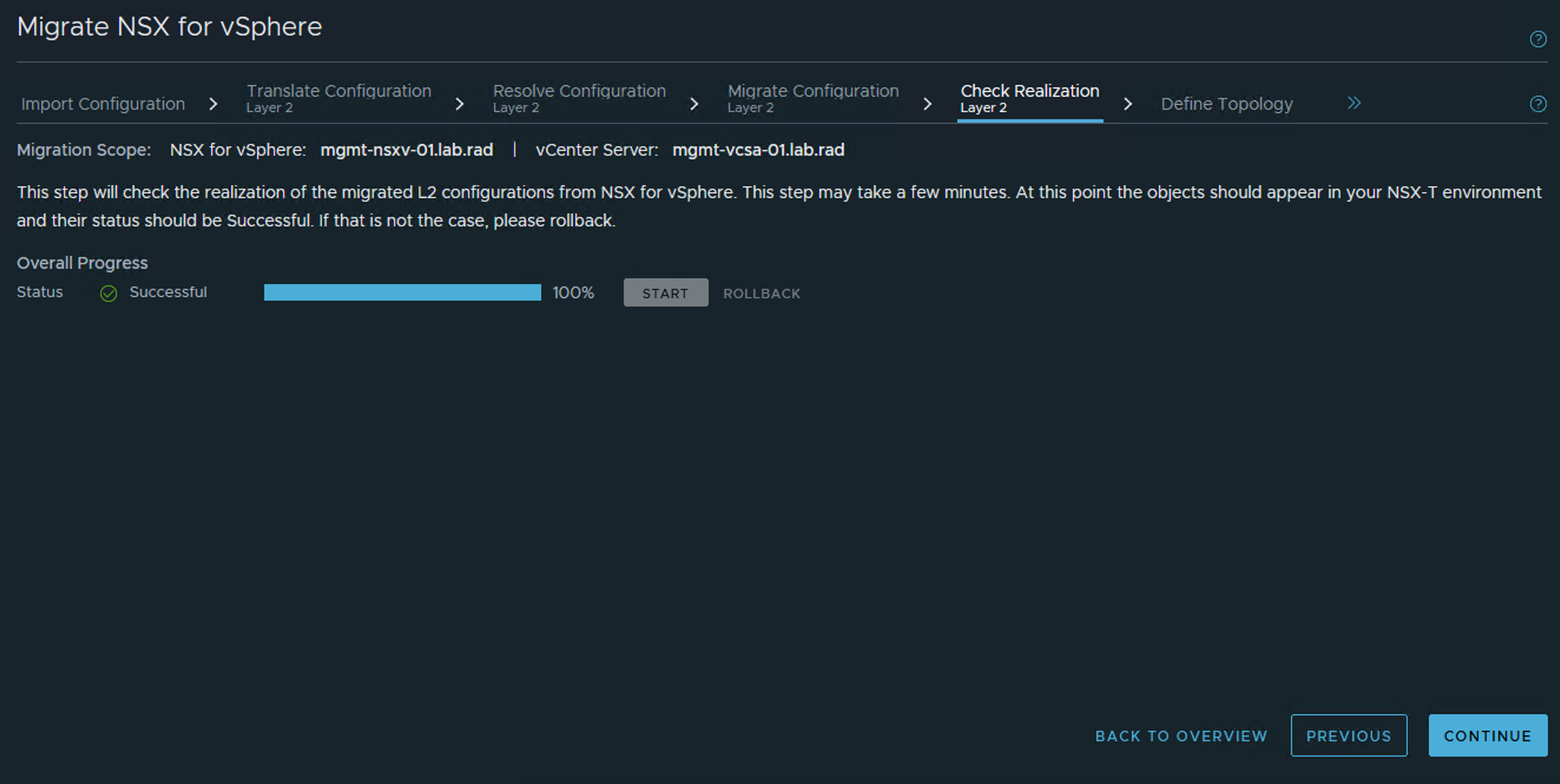Go to Resolve Configuration Layer 2 step

[x=579, y=98]
